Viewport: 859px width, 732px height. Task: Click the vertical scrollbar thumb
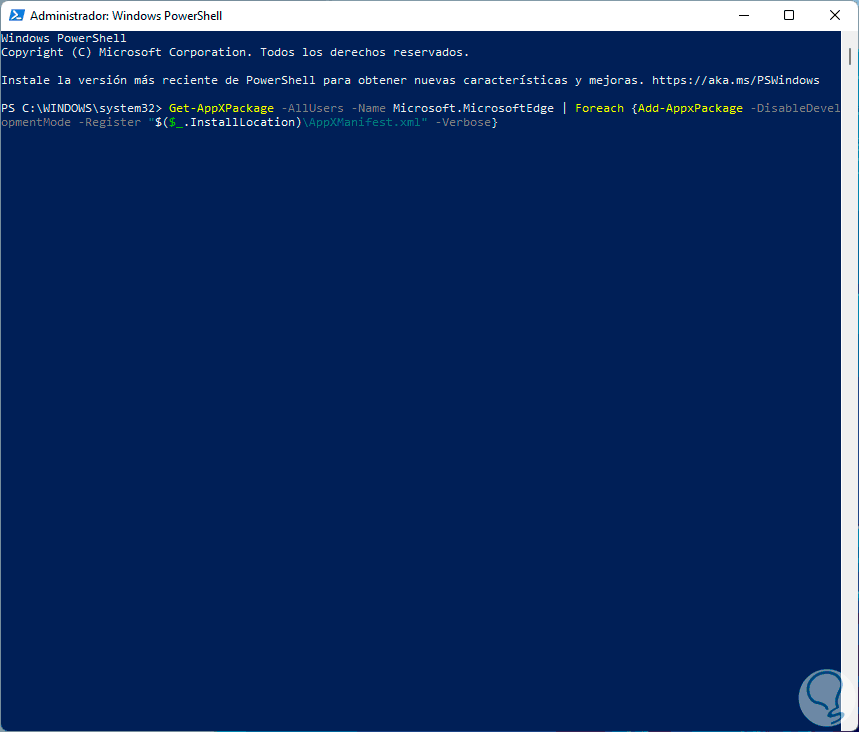(850, 56)
